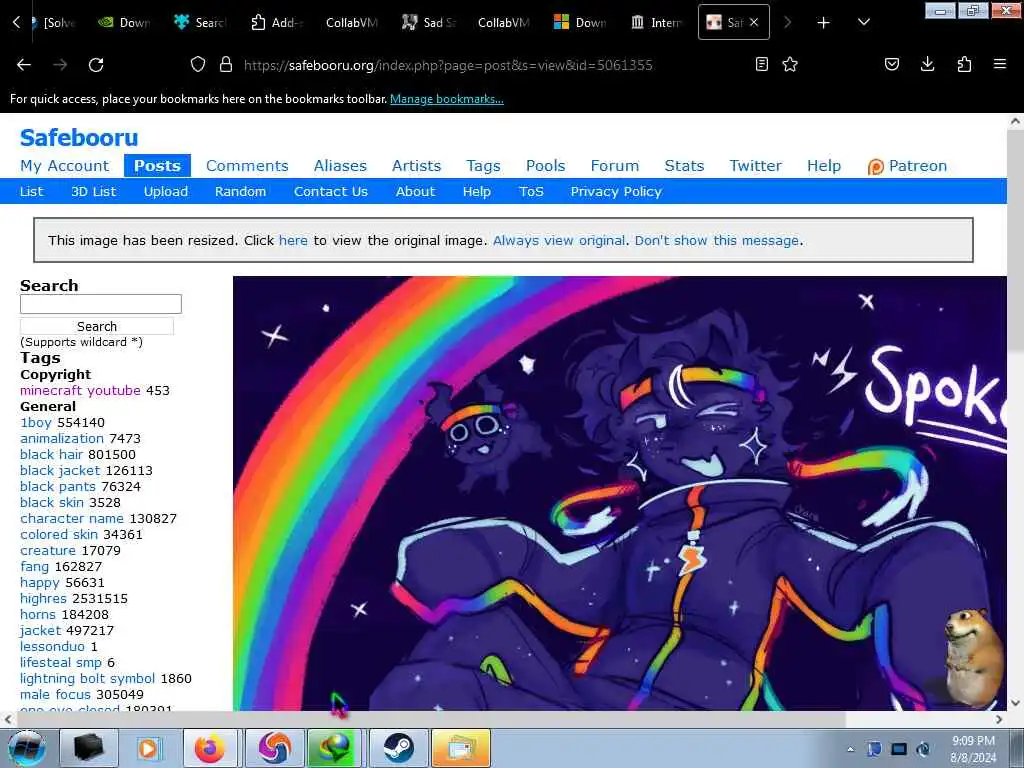The height and width of the screenshot is (768, 1024).
Task: Open the Manage bookmarks link
Action: (447, 99)
